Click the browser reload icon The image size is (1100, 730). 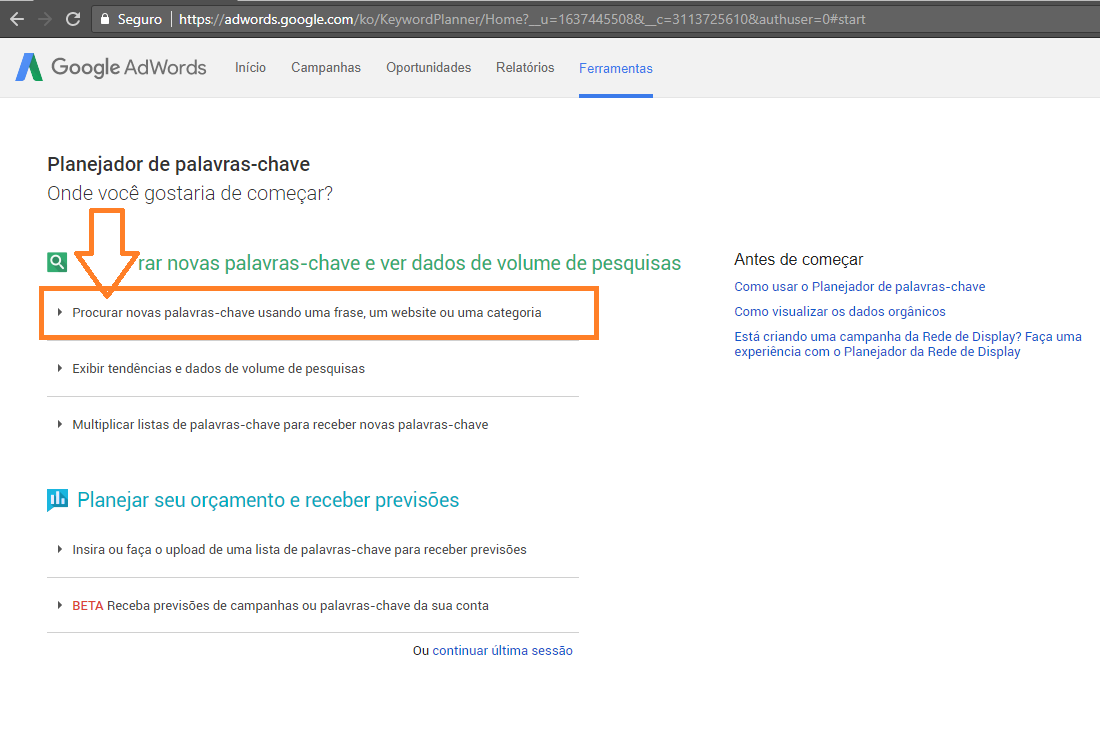pyautogui.click(x=72, y=19)
